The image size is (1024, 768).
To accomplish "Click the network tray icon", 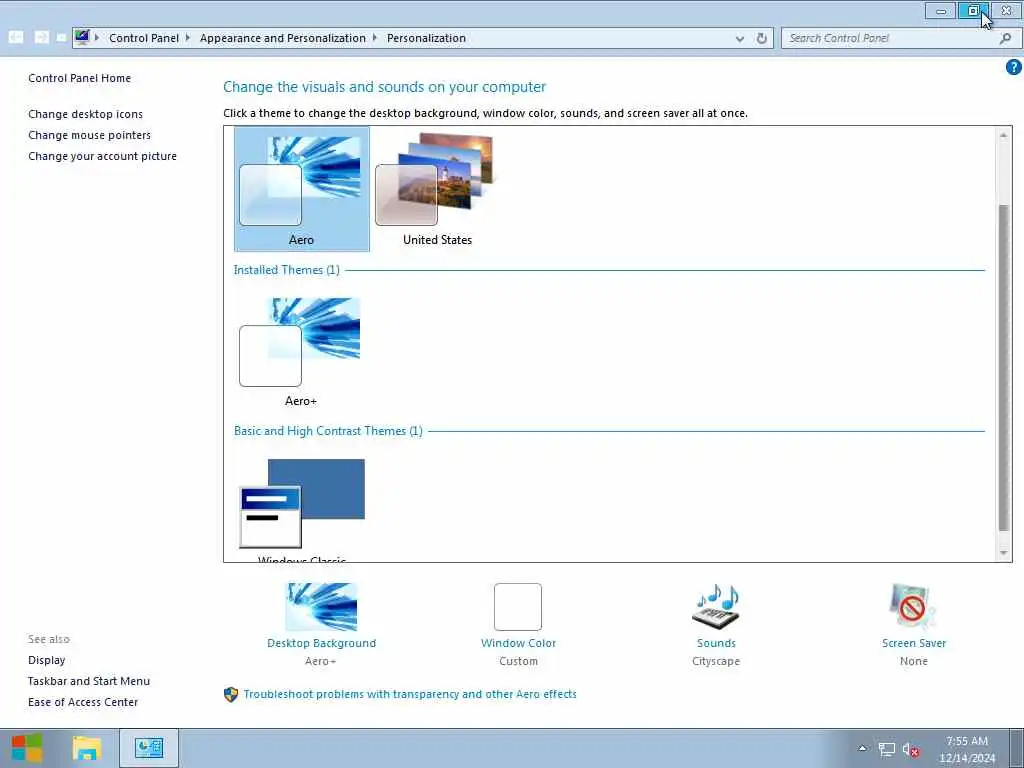I will pyautogui.click(x=887, y=749).
